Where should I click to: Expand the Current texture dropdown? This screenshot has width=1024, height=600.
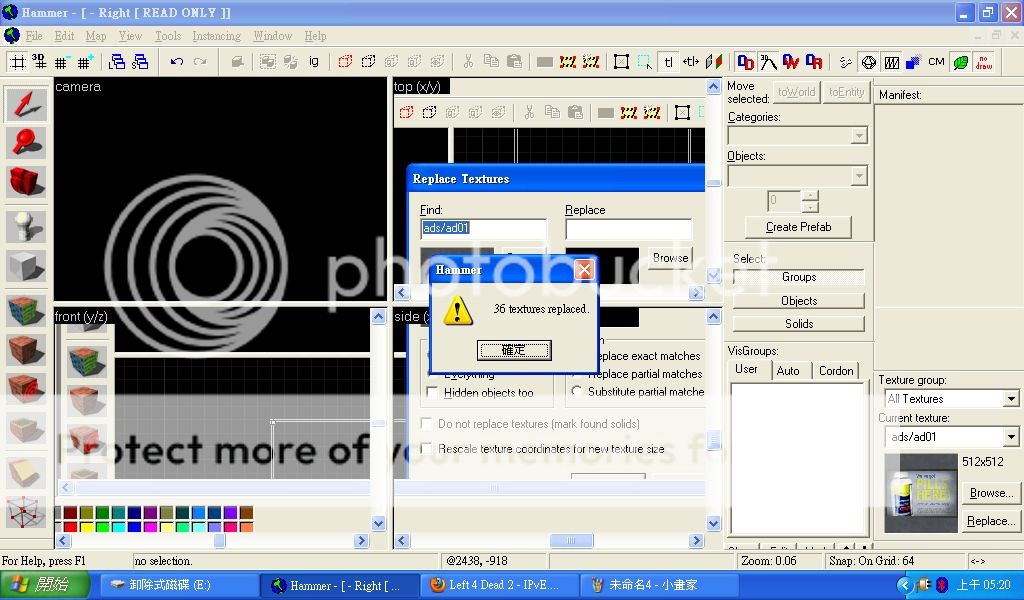pos(1010,437)
